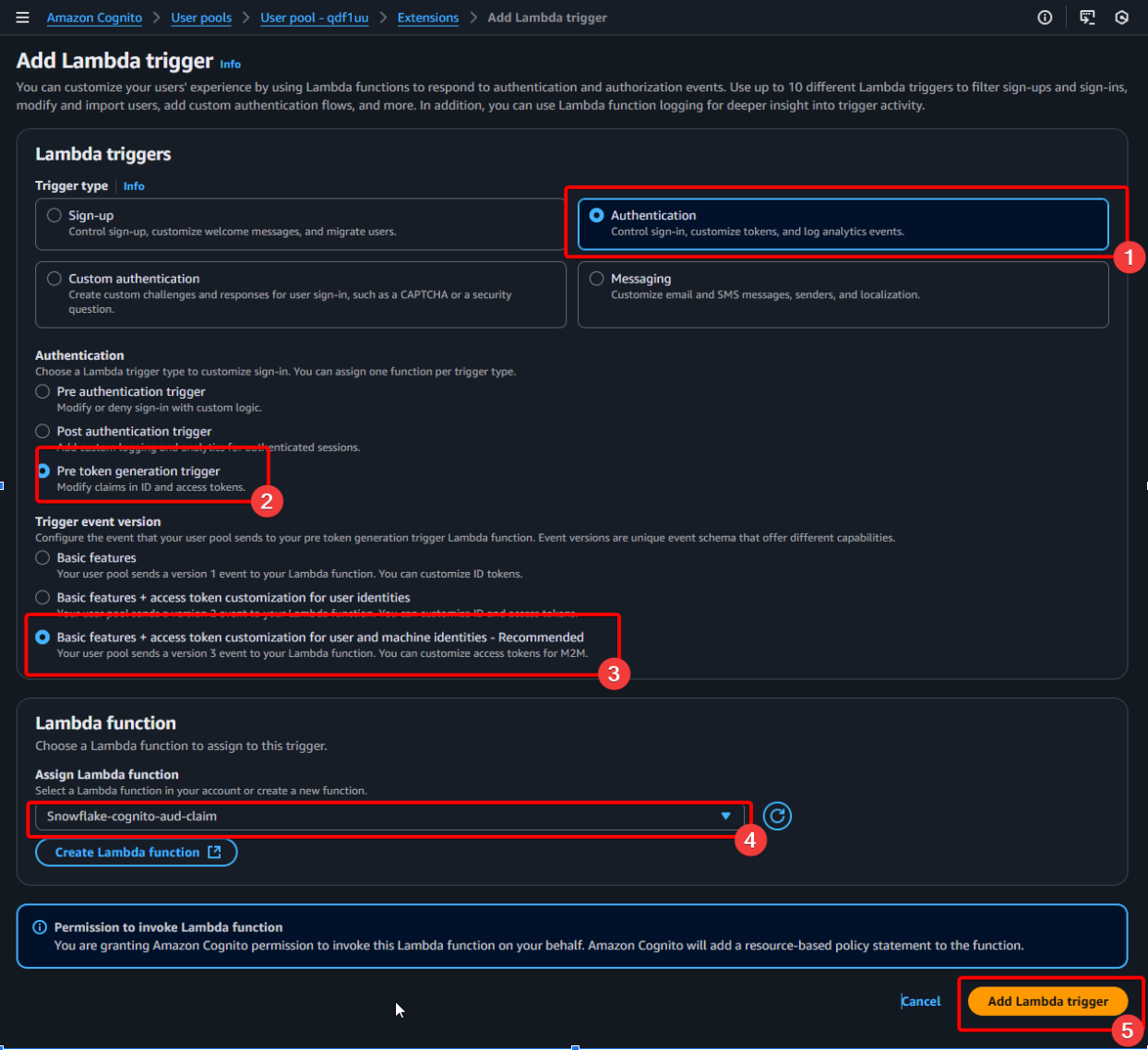
Task: Choose the Messaging trigger type
Action: [597, 279]
